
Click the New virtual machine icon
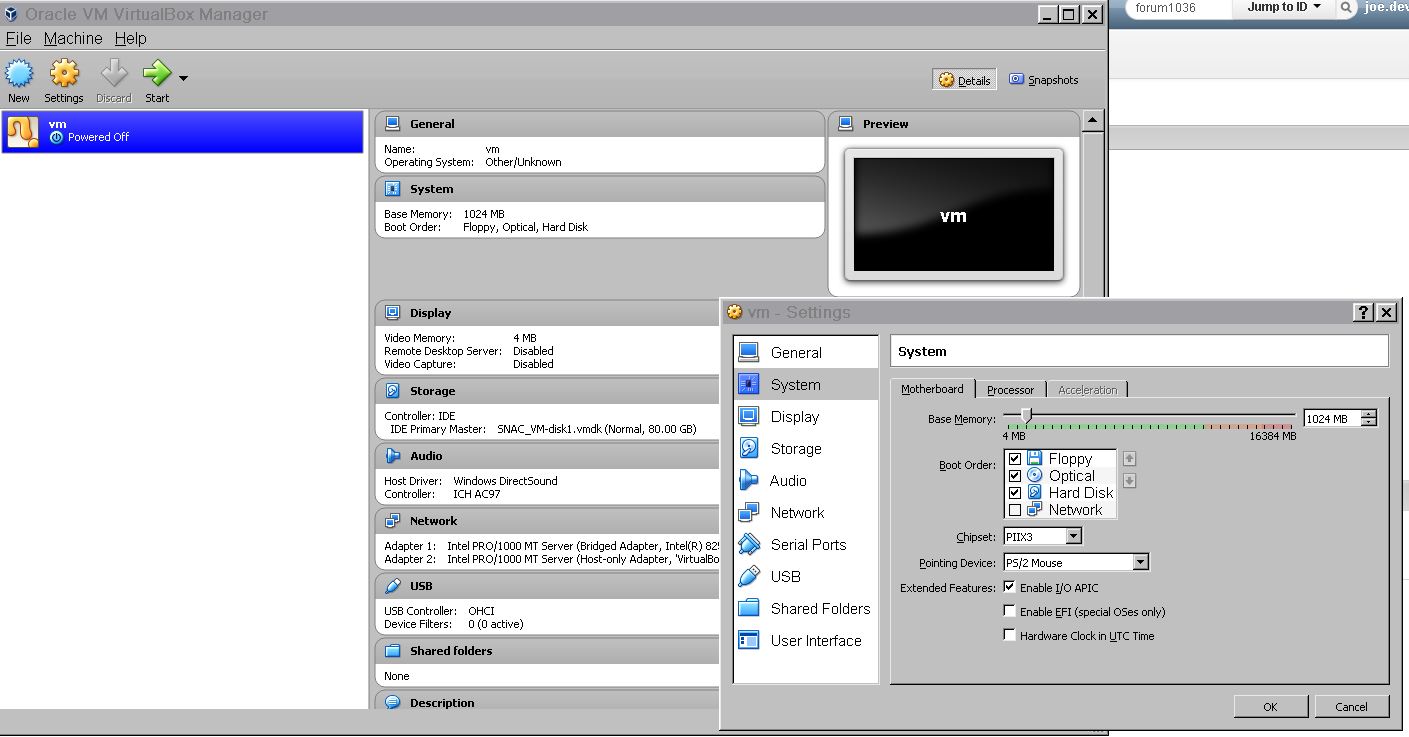click(x=19, y=75)
